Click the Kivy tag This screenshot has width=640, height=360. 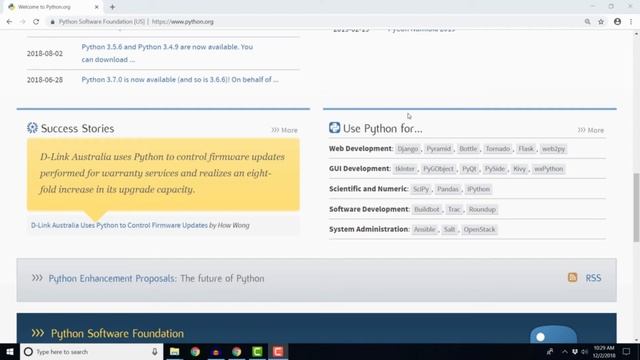(x=519, y=169)
